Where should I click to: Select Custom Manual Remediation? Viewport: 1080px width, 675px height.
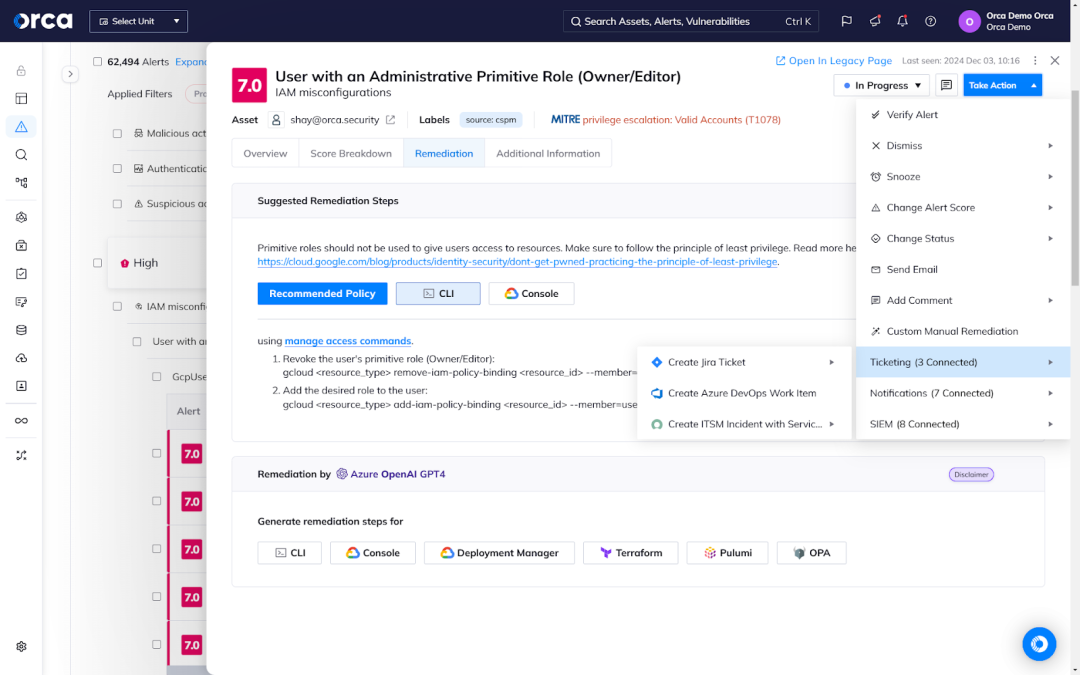tap(963, 331)
